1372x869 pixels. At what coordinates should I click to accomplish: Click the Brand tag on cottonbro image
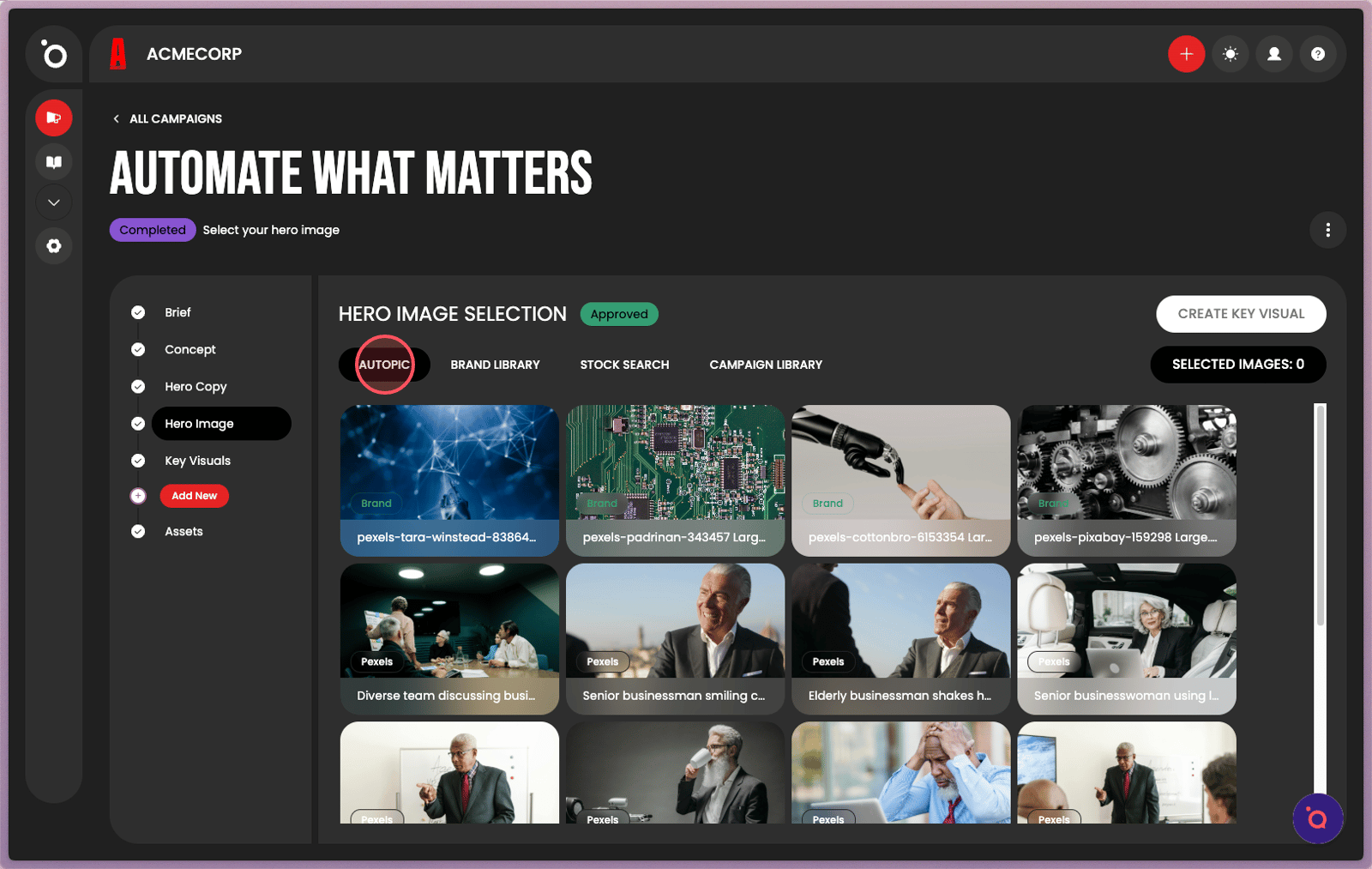tap(827, 504)
